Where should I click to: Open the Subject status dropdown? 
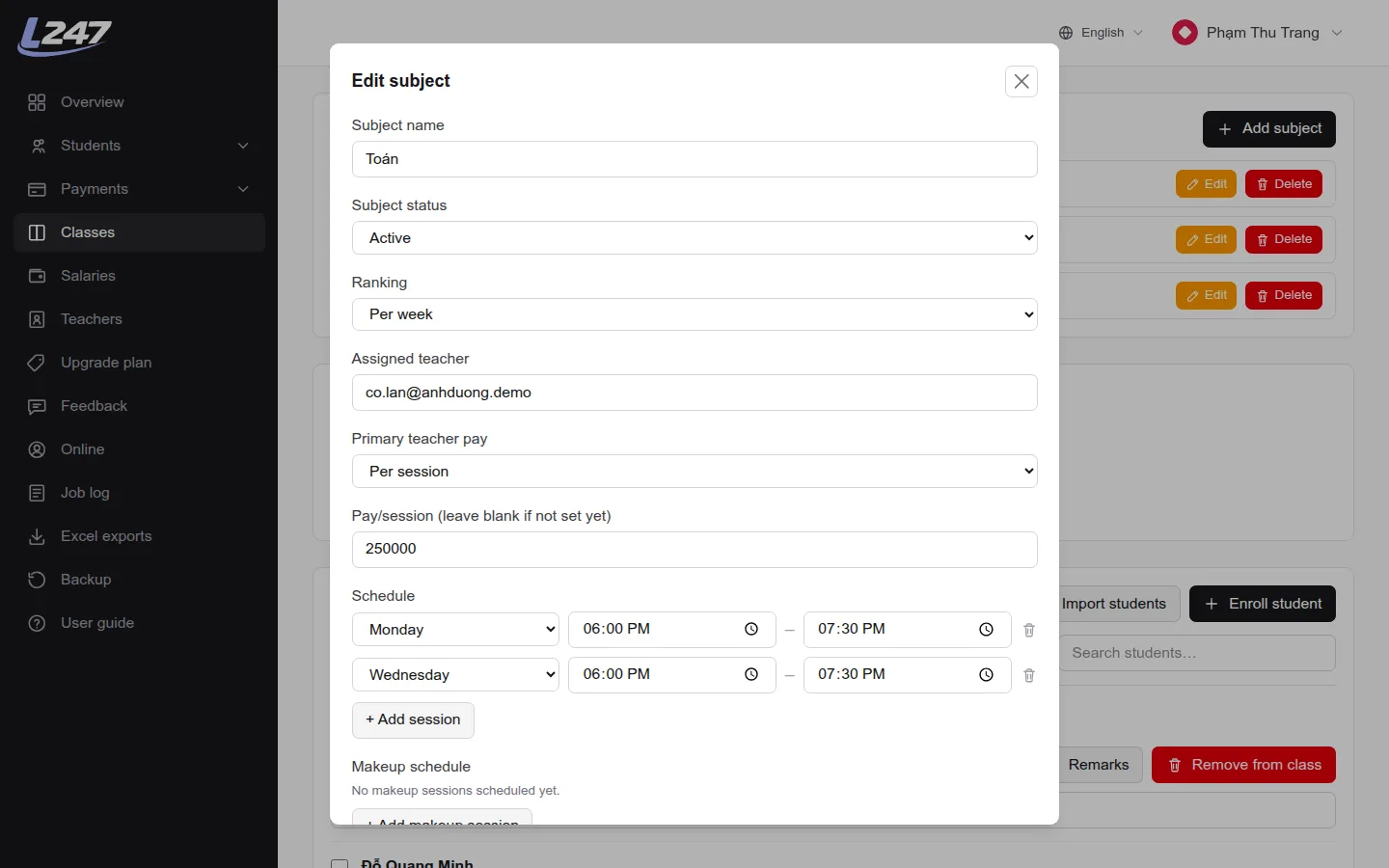[694, 238]
